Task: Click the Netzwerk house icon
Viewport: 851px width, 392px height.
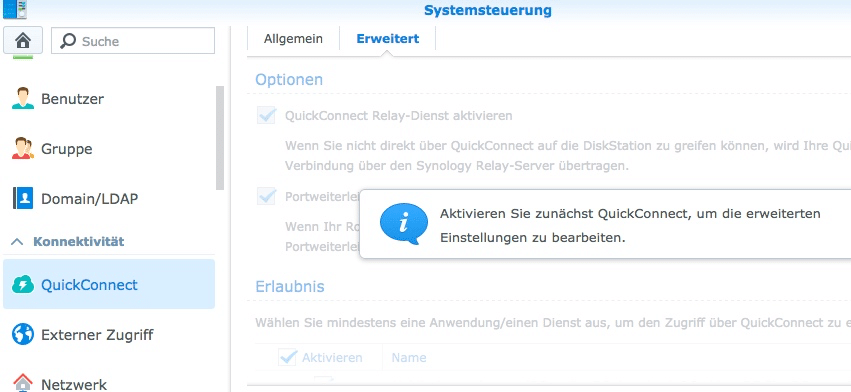Action: click(x=23, y=382)
